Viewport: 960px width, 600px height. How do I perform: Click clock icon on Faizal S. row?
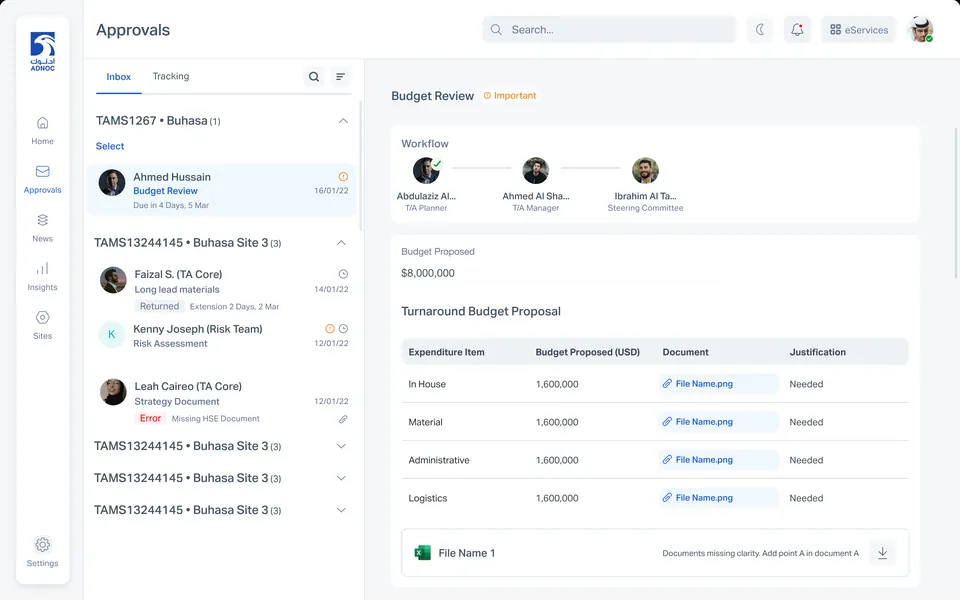[x=343, y=274]
